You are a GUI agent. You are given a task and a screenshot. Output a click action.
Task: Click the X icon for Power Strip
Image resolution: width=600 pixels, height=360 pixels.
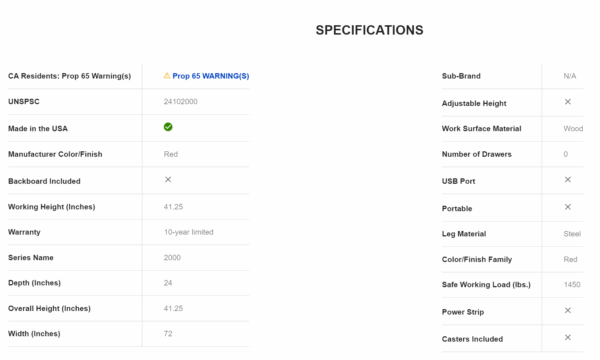(x=568, y=310)
